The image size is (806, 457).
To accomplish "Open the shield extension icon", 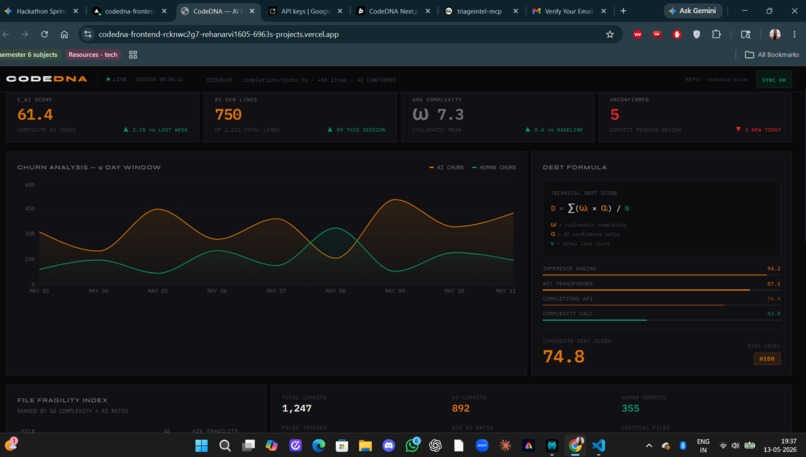I will coord(697,34).
